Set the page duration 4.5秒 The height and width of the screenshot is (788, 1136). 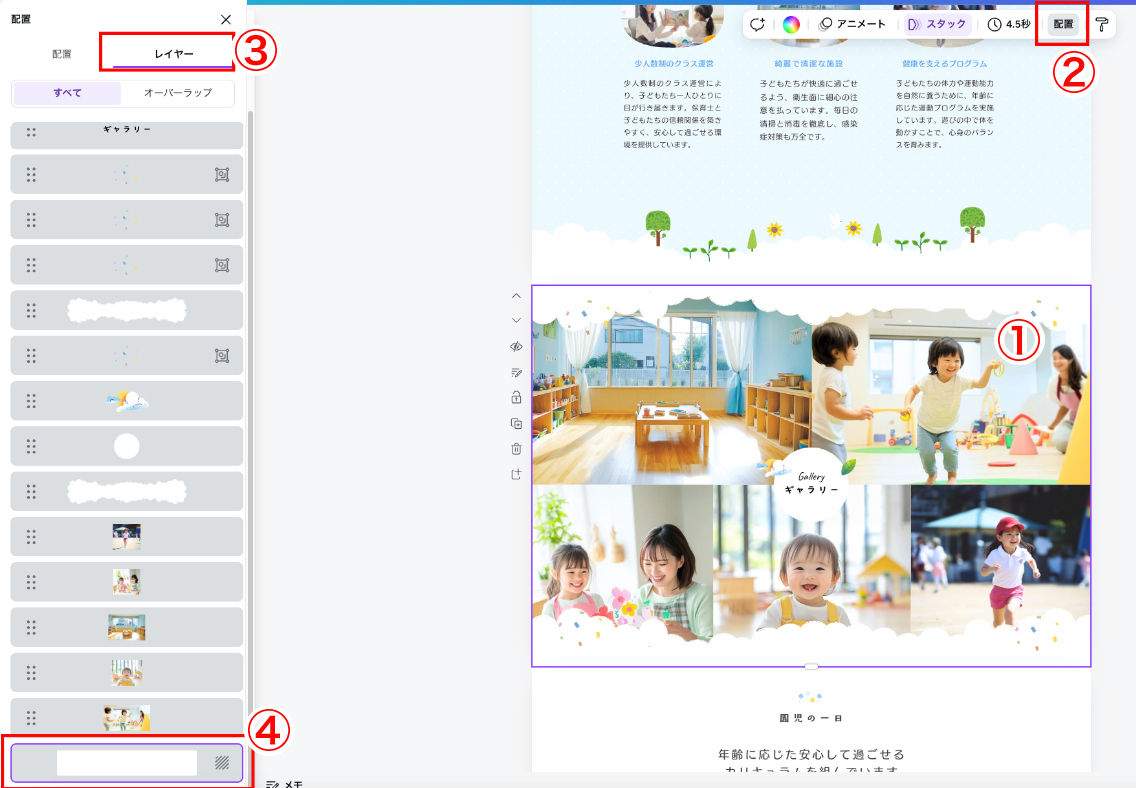(x=1008, y=24)
